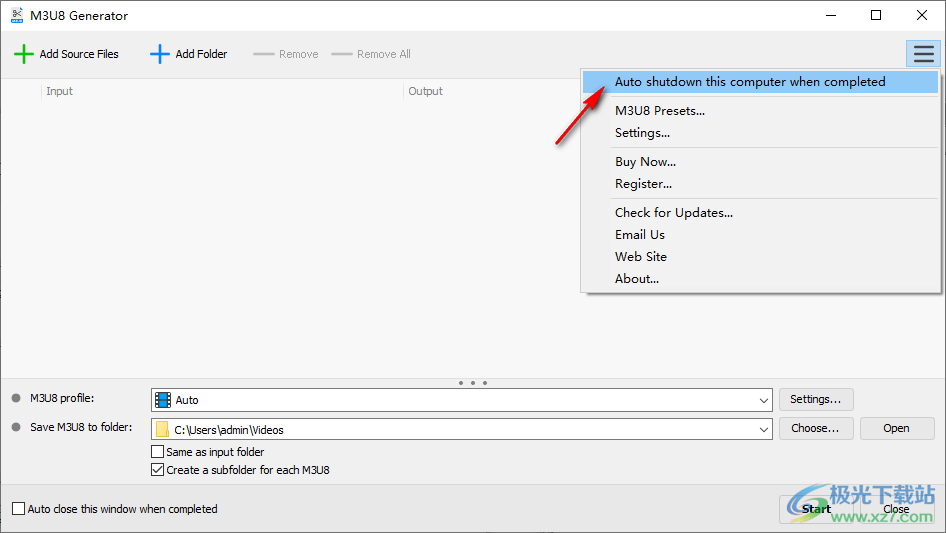
Task: Toggle Auto close this window when completed
Action: pyautogui.click(x=19, y=509)
